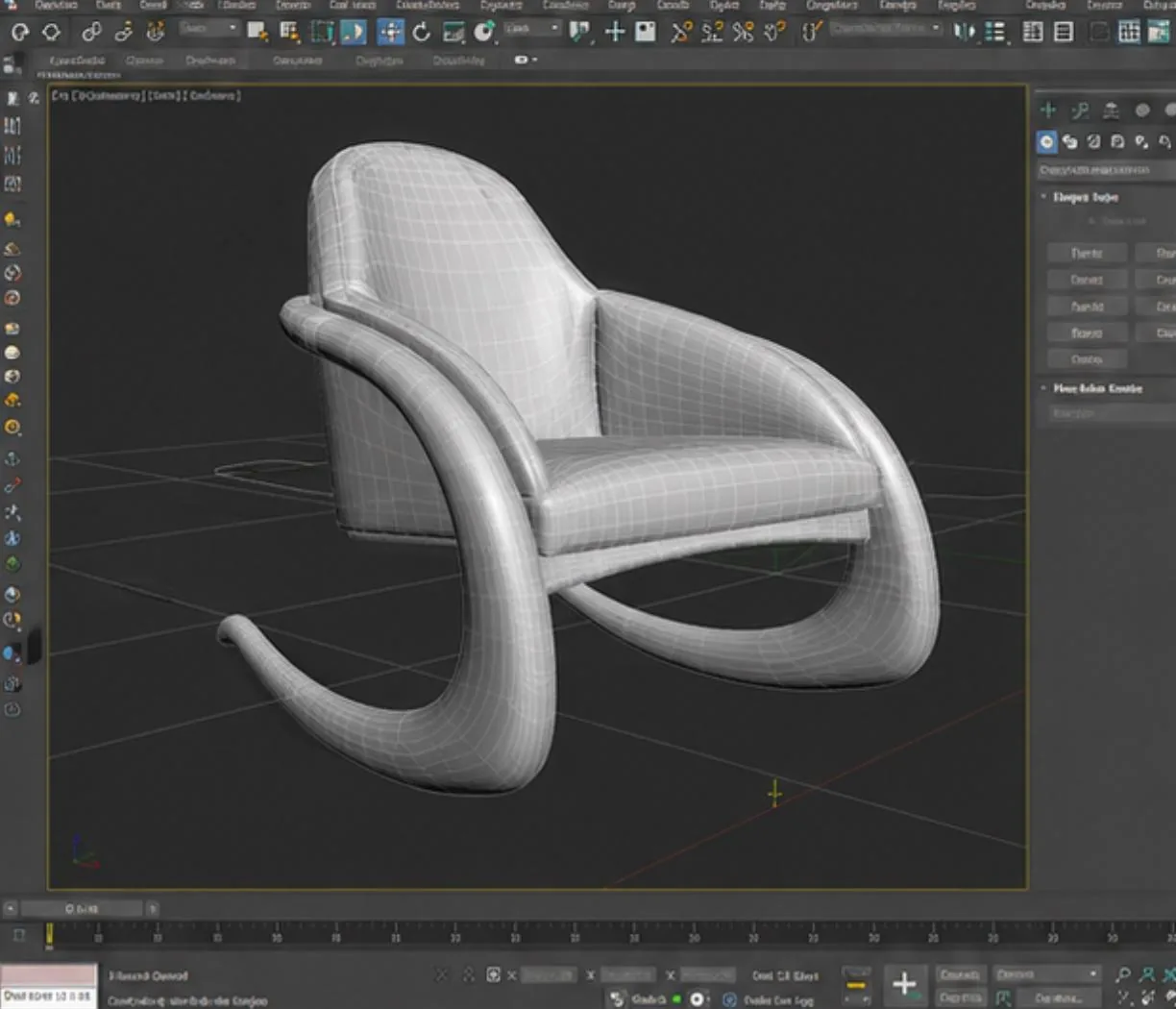Step time slider forward with right arrow
Screen dimensions: 1176x1009
[x=153, y=908]
